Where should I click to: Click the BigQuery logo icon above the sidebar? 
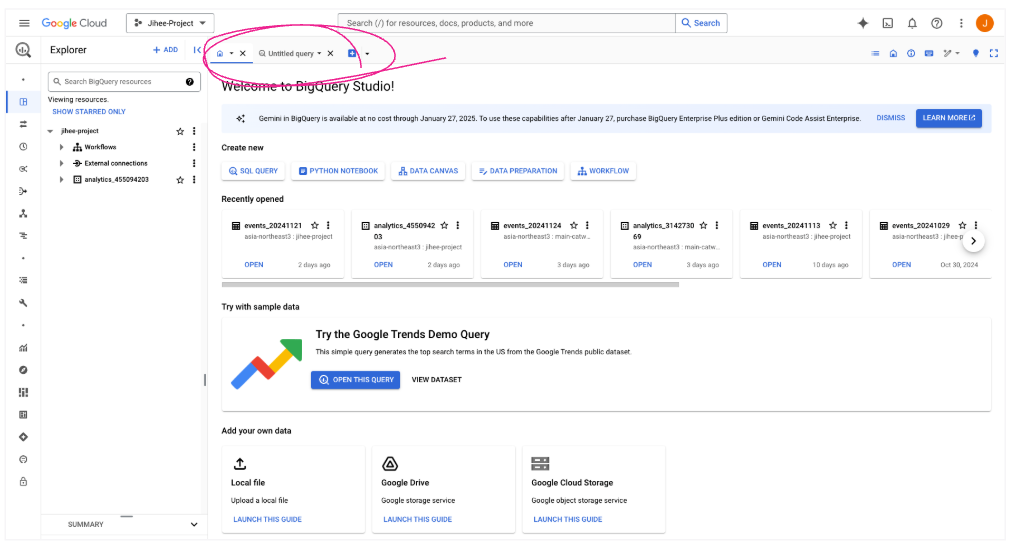coord(23,50)
